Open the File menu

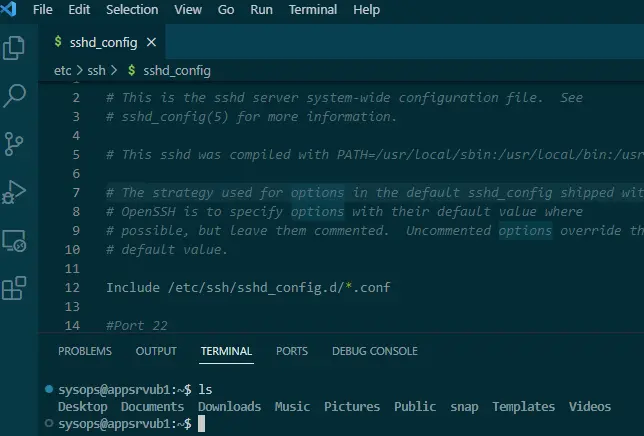click(43, 9)
